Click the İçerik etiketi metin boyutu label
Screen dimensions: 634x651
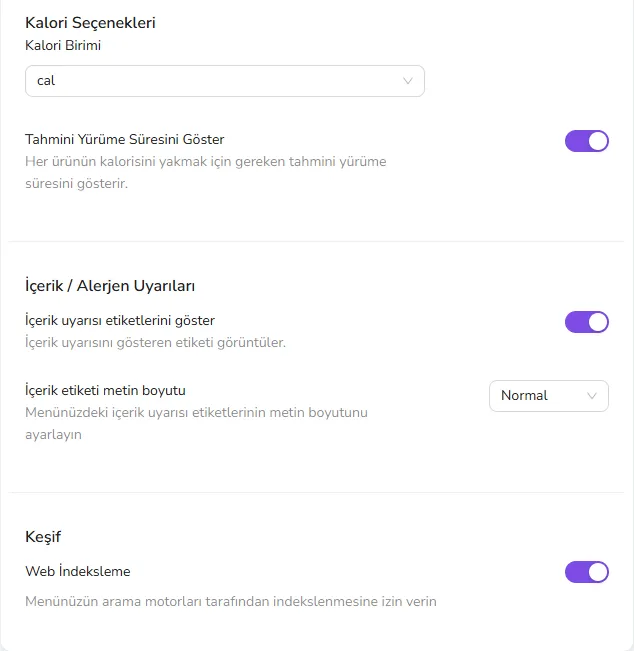pyautogui.click(x=105, y=390)
